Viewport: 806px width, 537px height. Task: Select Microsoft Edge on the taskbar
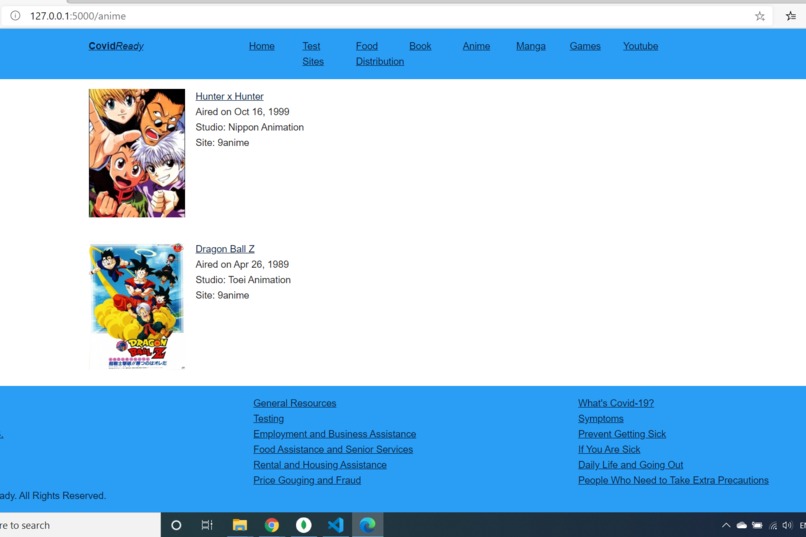[368, 525]
